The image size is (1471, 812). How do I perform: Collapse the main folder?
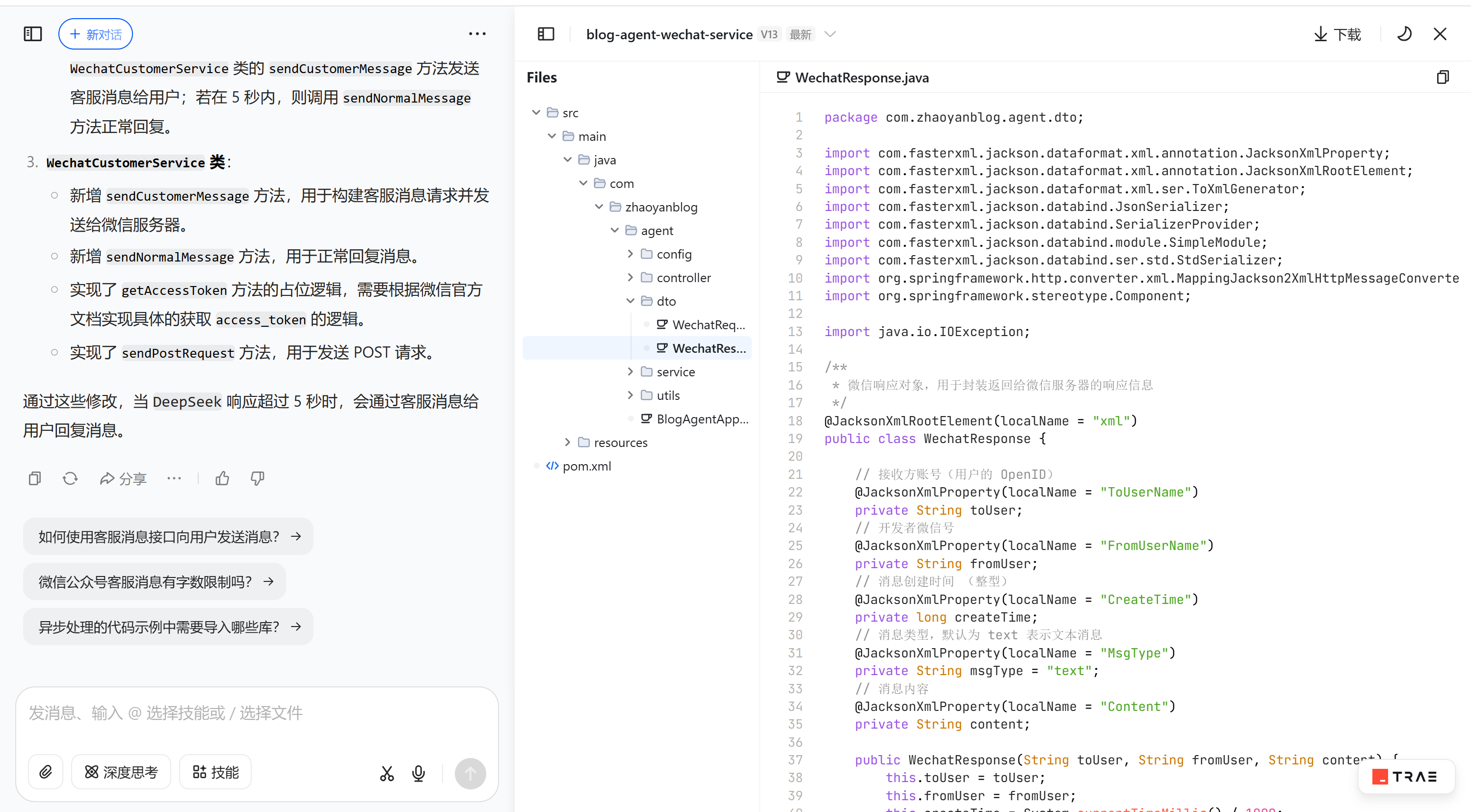click(552, 136)
